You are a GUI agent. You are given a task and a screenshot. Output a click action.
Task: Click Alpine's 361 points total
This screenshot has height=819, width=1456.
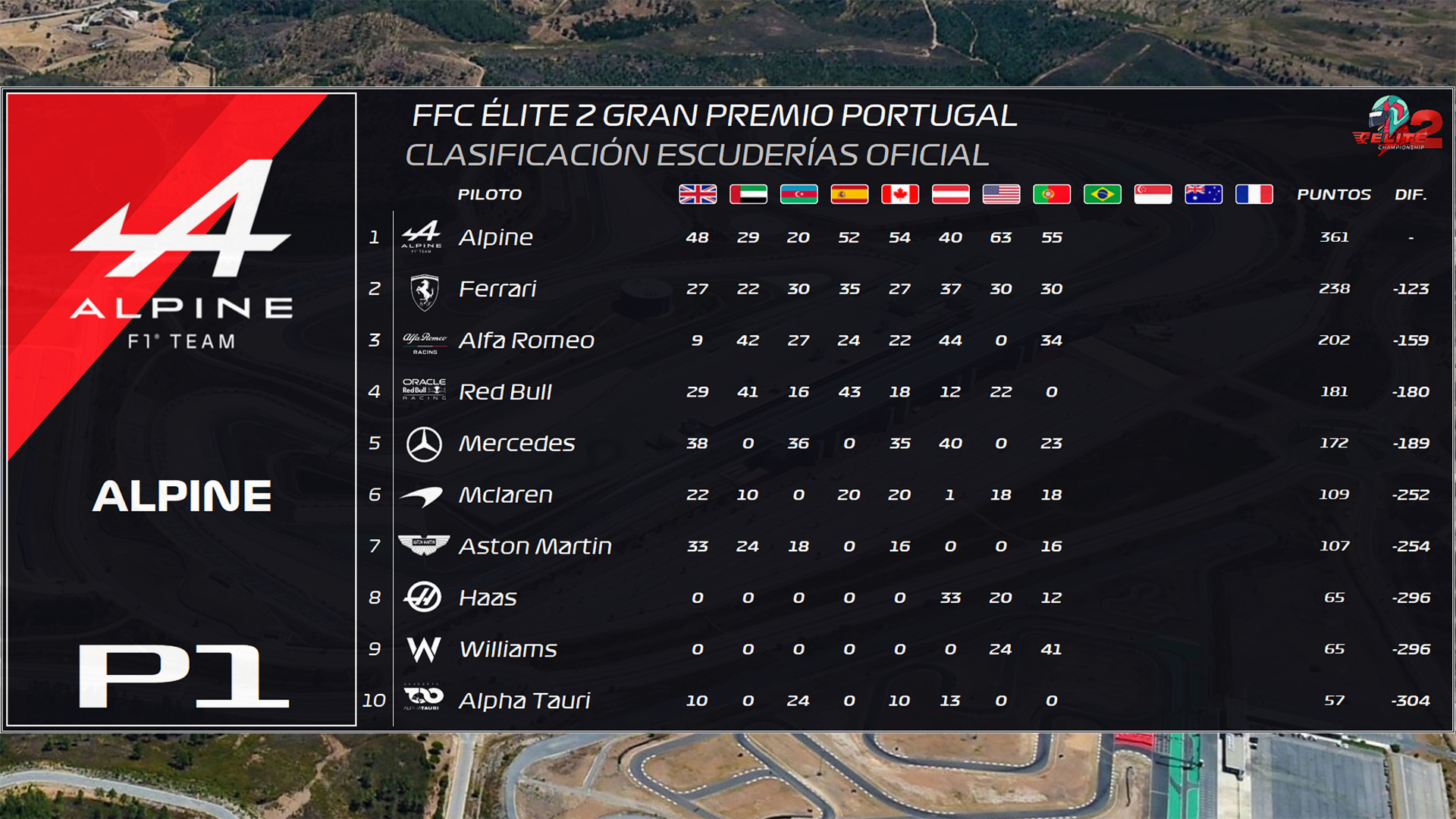[x=1335, y=237]
